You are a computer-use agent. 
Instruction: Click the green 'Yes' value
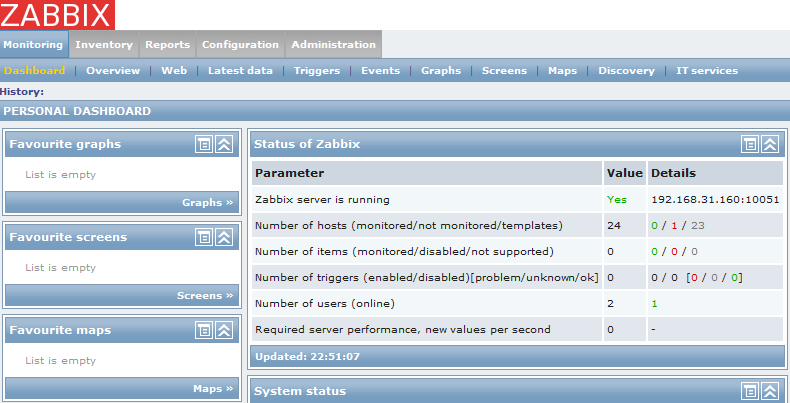617,199
